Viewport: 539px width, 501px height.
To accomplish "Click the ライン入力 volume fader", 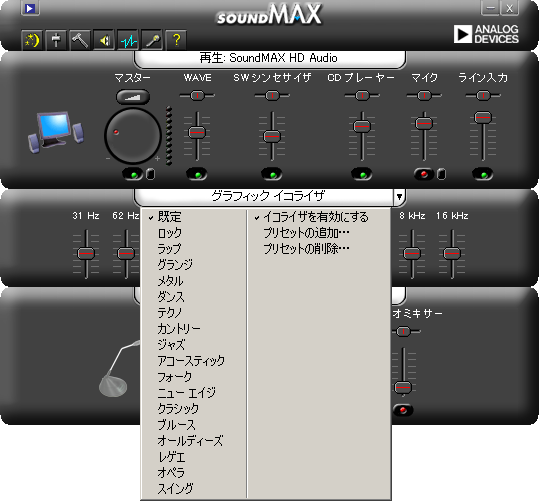I will (483, 117).
